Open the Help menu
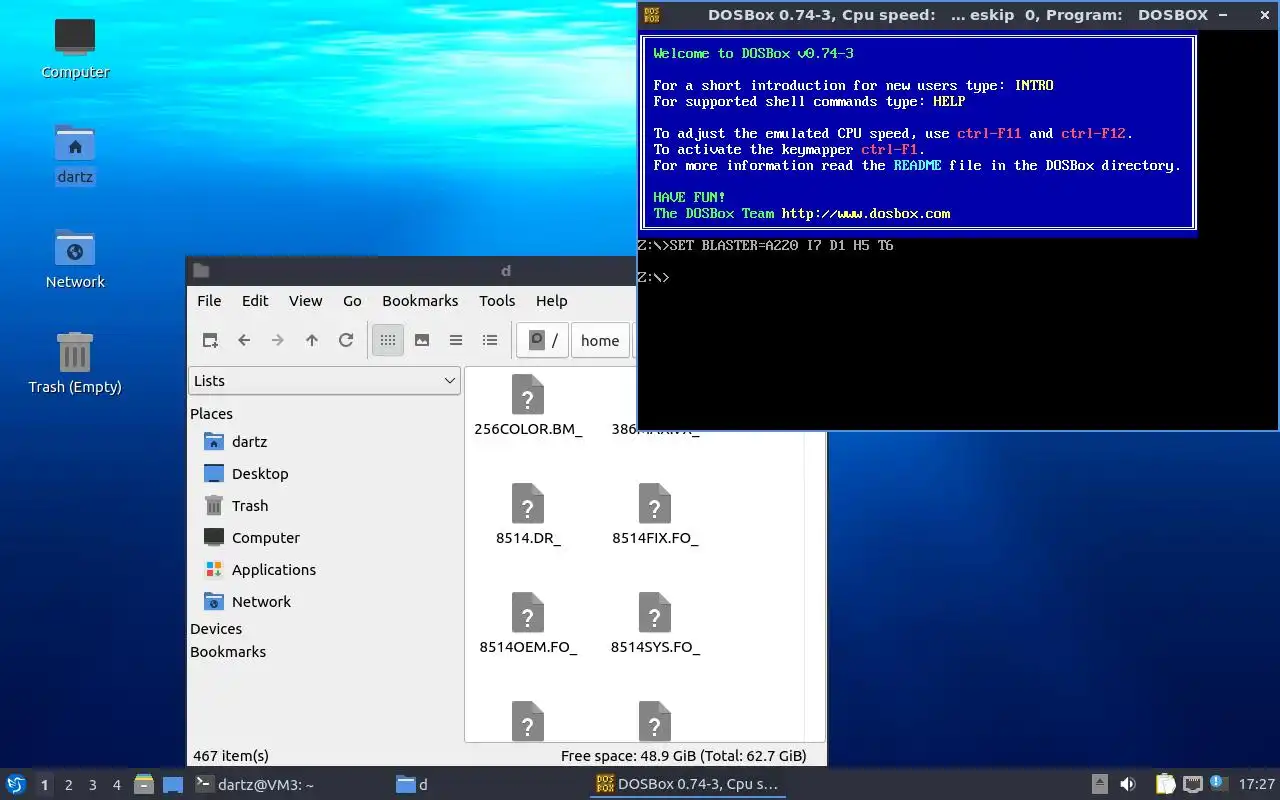Viewport: 1280px width, 800px height. (551, 300)
